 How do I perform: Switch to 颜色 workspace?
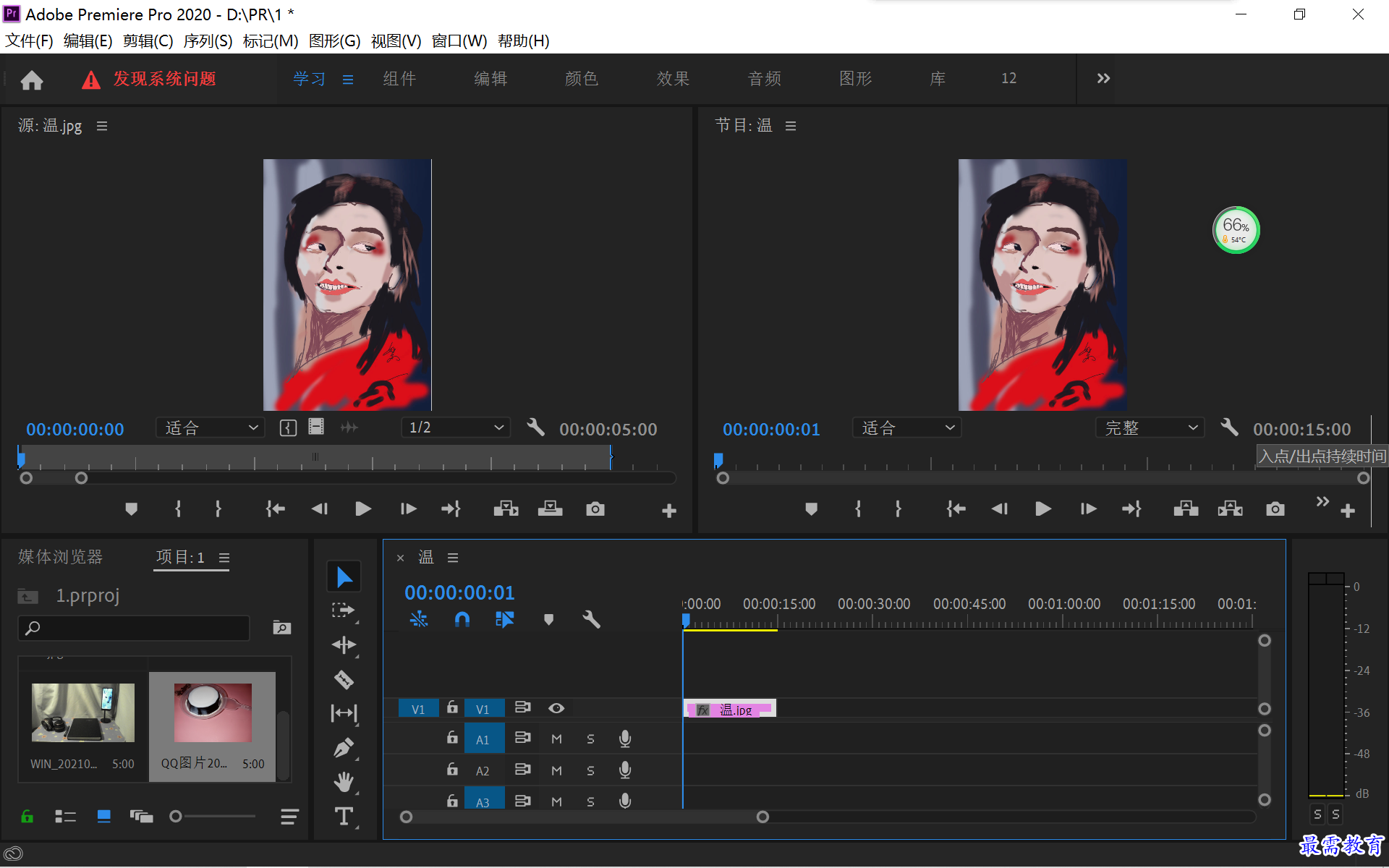click(x=582, y=78)
